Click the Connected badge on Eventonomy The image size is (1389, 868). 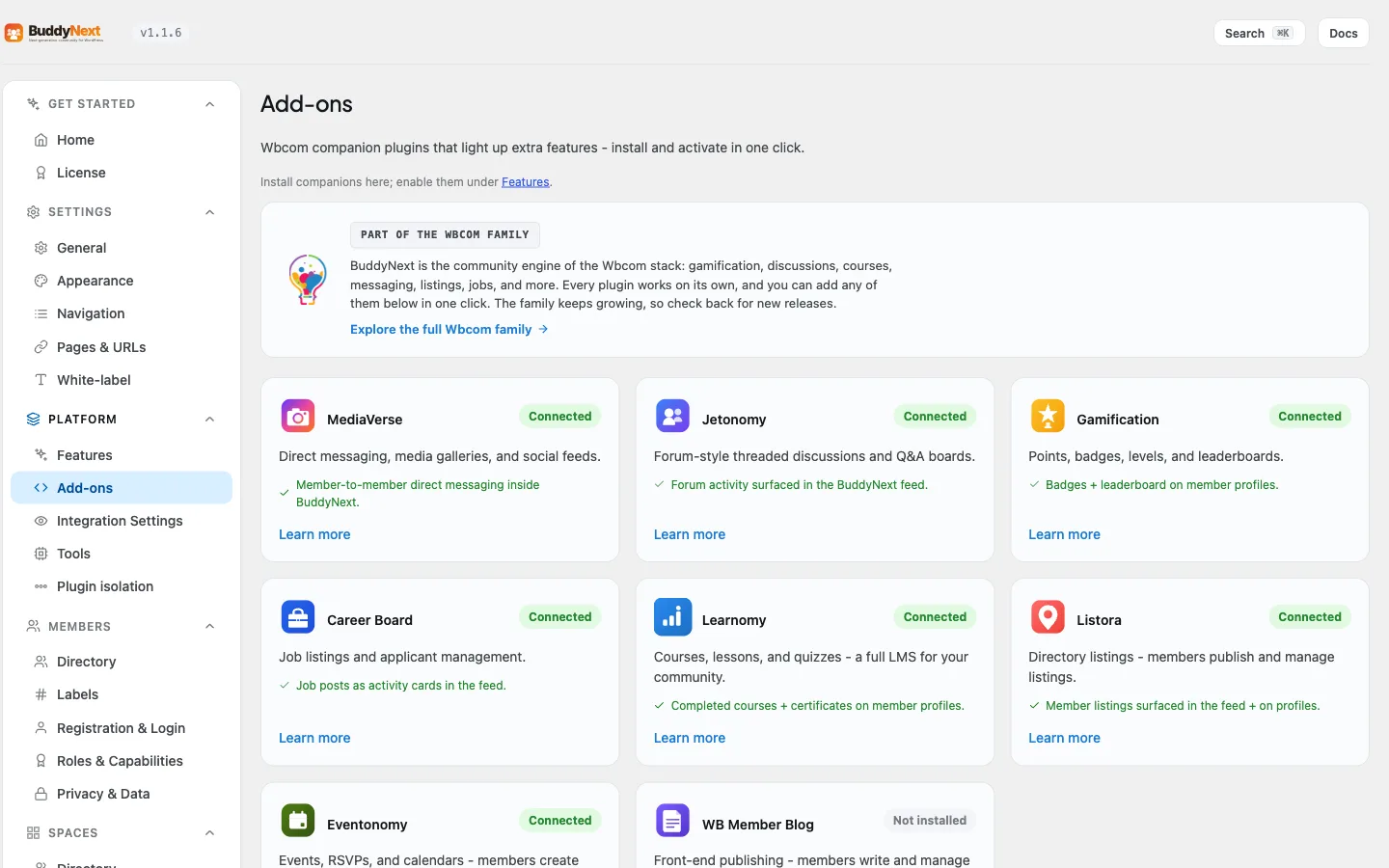pos(560,821)
